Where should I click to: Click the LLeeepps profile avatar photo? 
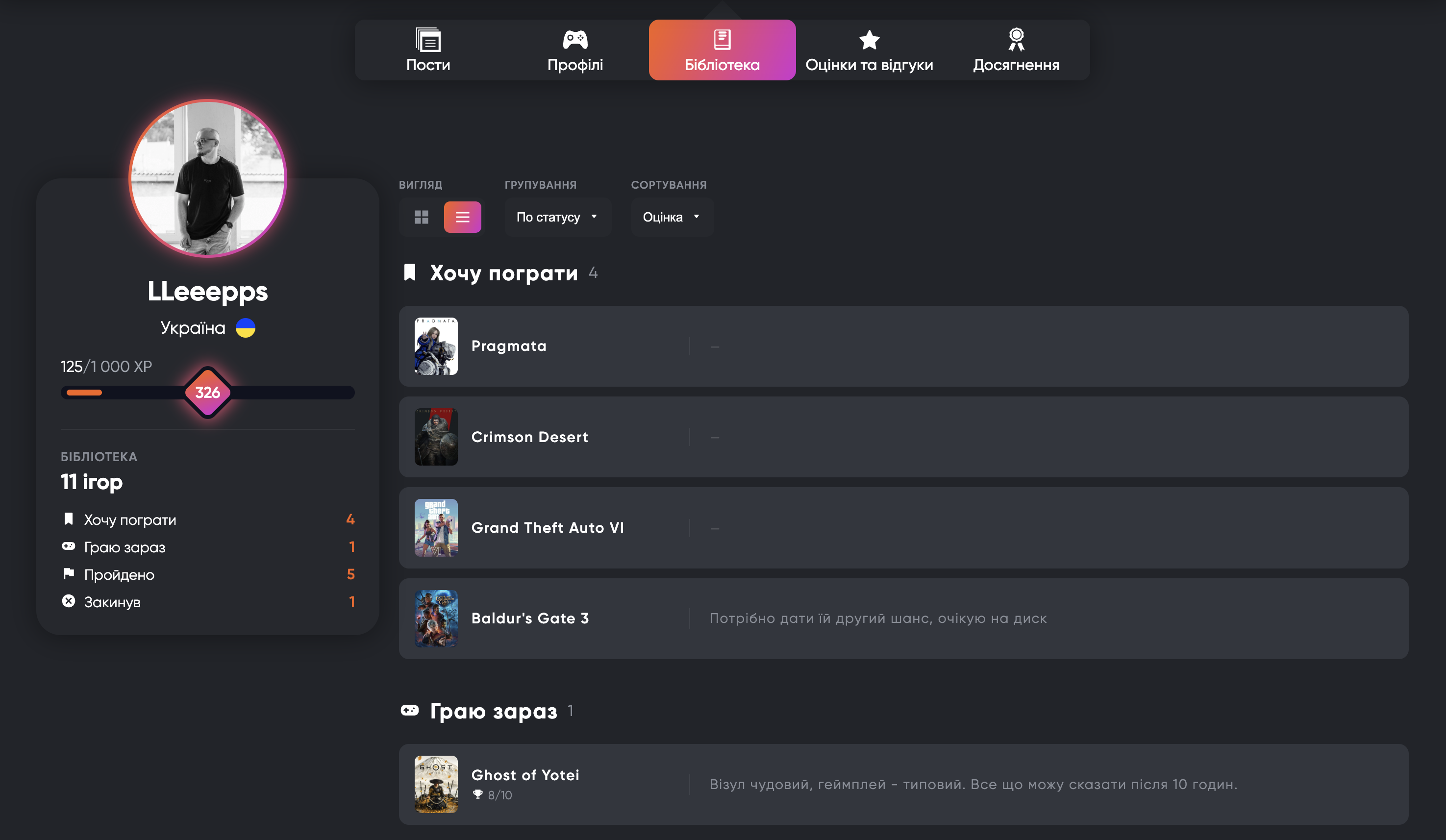[208, 178]
